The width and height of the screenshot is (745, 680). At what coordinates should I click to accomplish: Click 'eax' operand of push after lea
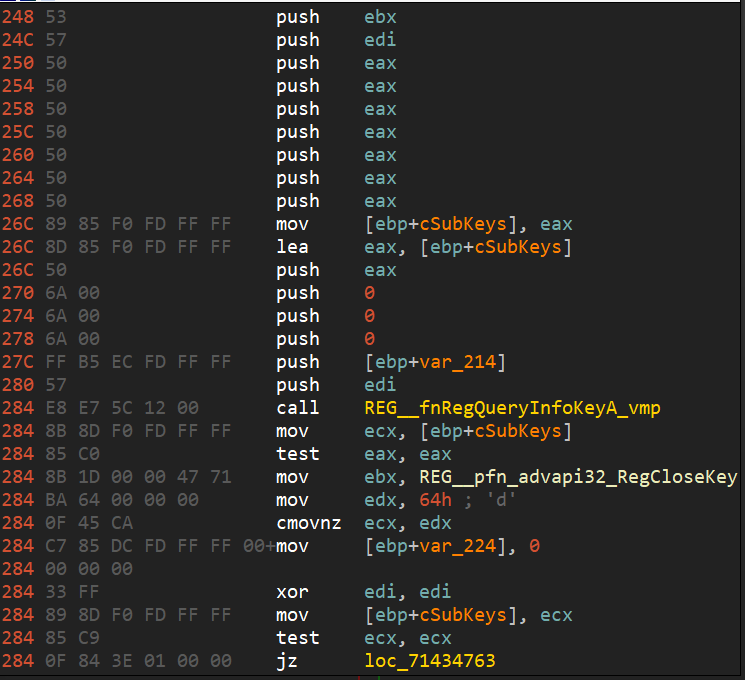[380, 270]
